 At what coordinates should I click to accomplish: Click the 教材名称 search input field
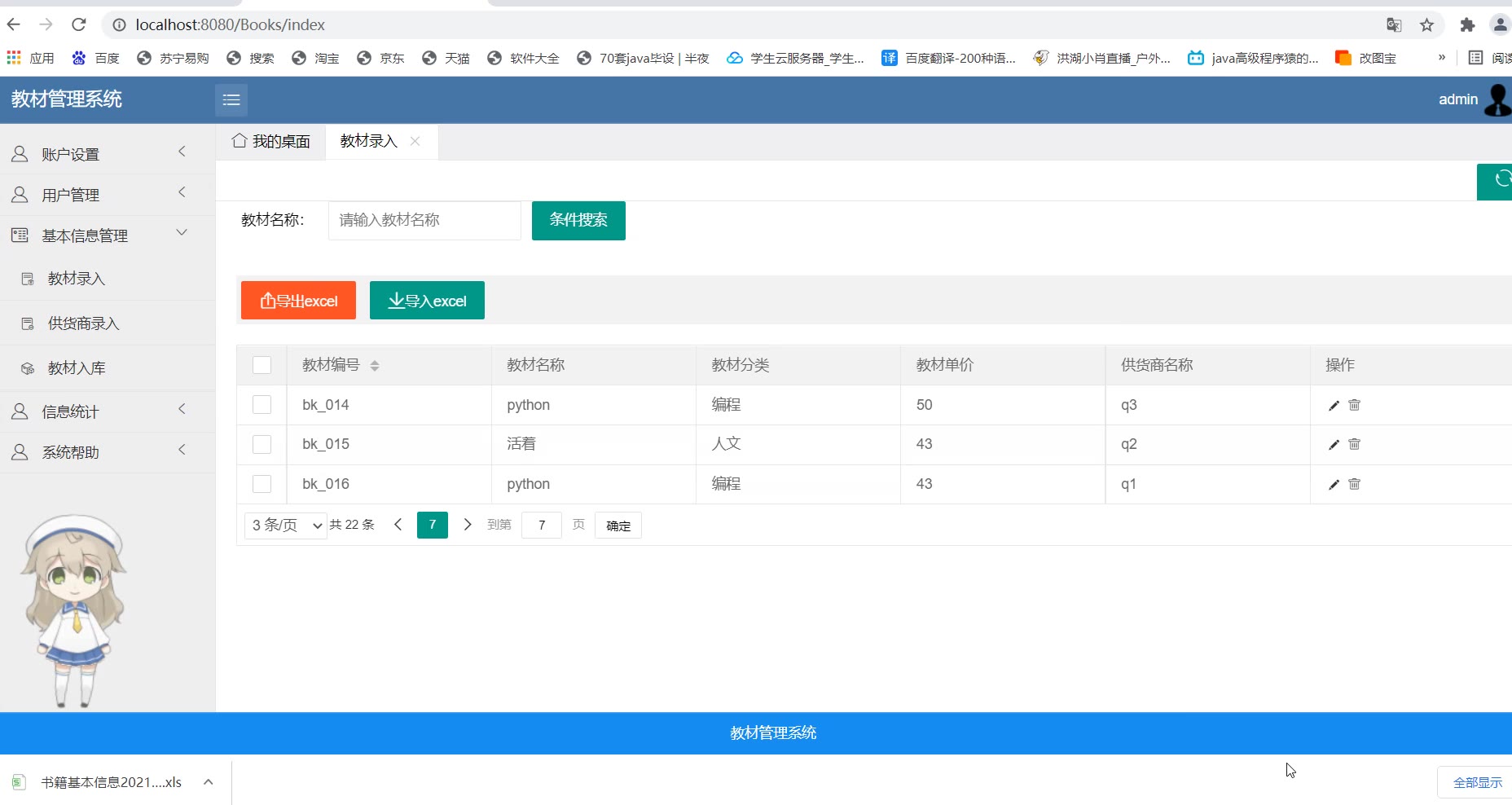click(424, 220)
